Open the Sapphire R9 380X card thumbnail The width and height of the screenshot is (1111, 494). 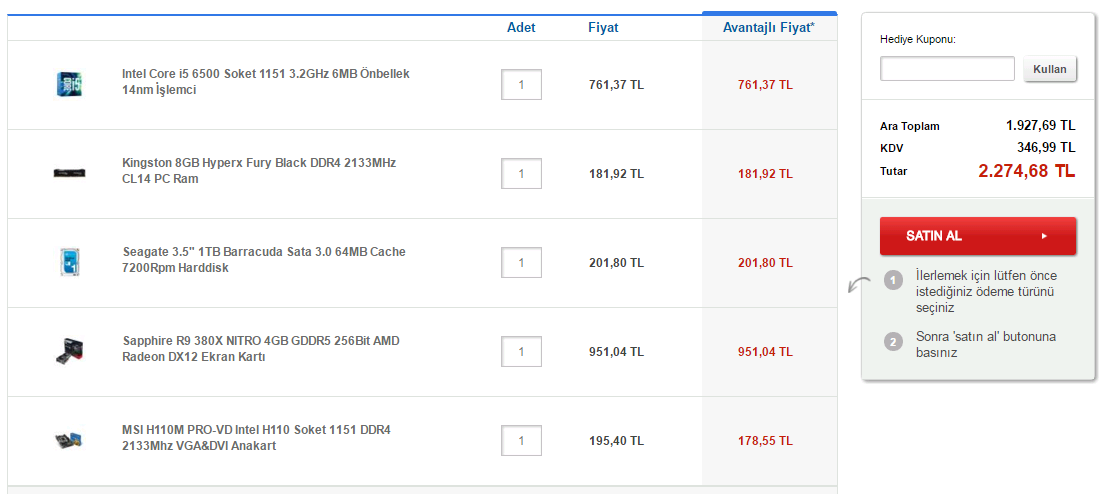tap(69, 351)
